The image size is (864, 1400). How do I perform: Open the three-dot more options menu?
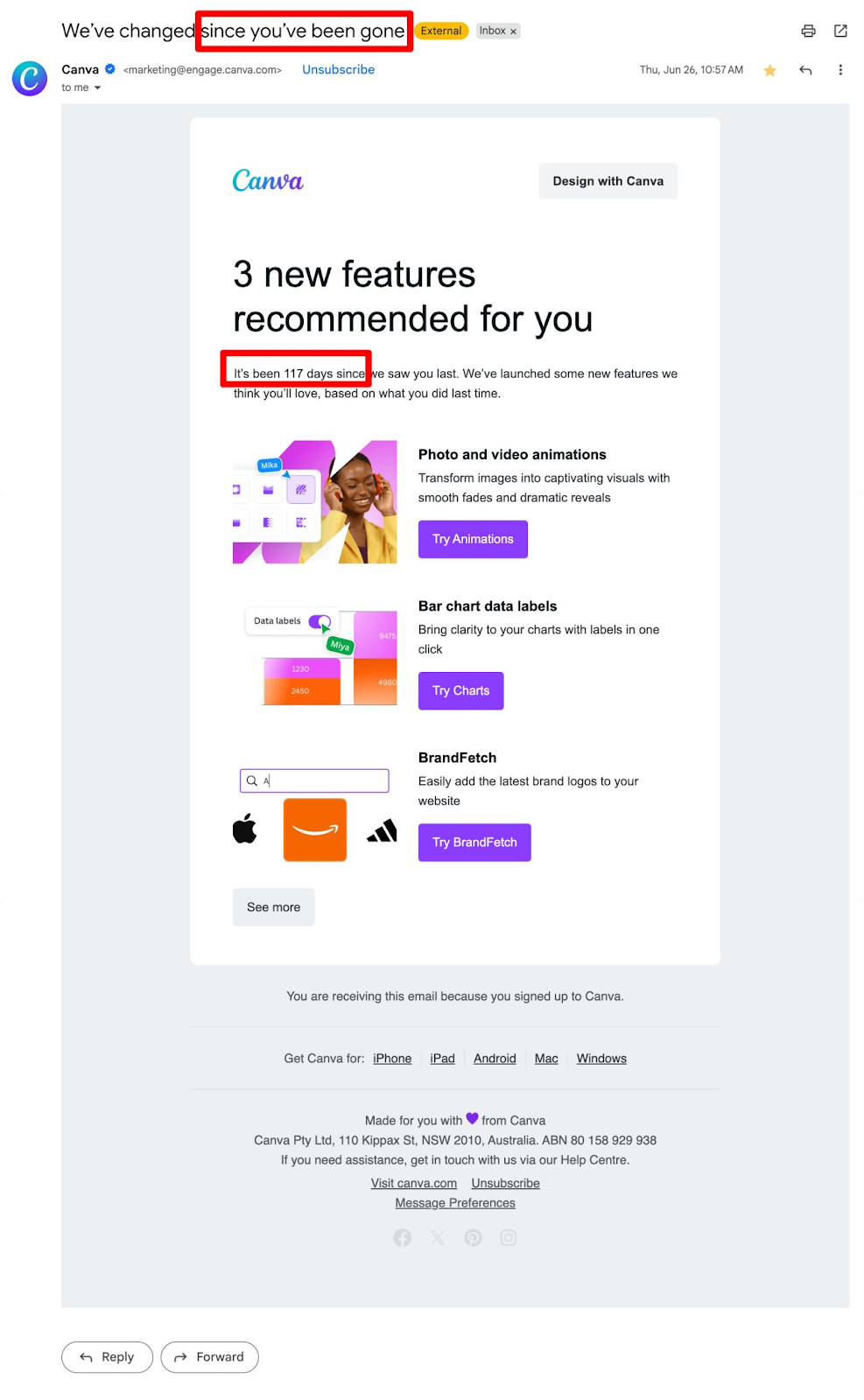(x=840, y=70)
